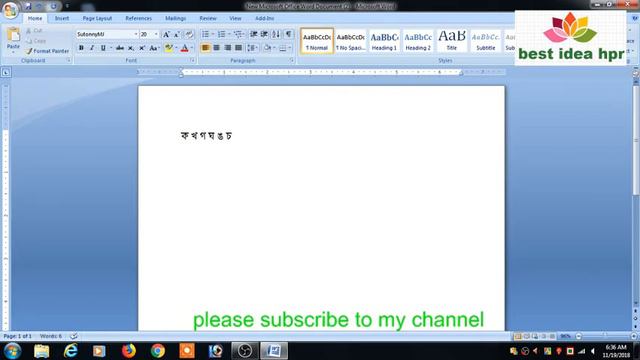The height and width of the screenshot is (360, 640).
Task: Open font color dropdown arrow
Action: click(192, 48)
